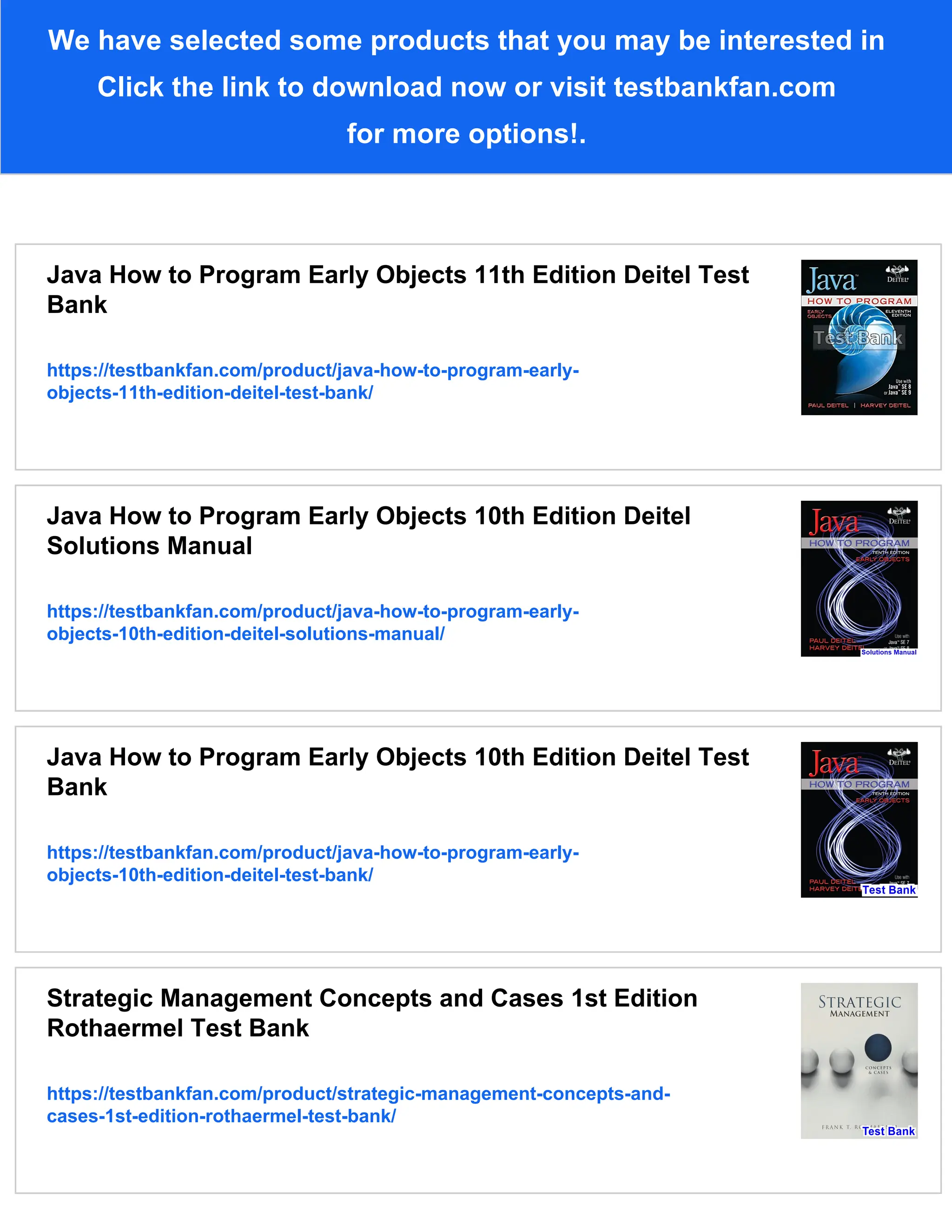Image resolution: width=952 pixels, height=1232 pixels.
Task: Click the Strategic Management book cover thumbnail
Action: 859,1060
